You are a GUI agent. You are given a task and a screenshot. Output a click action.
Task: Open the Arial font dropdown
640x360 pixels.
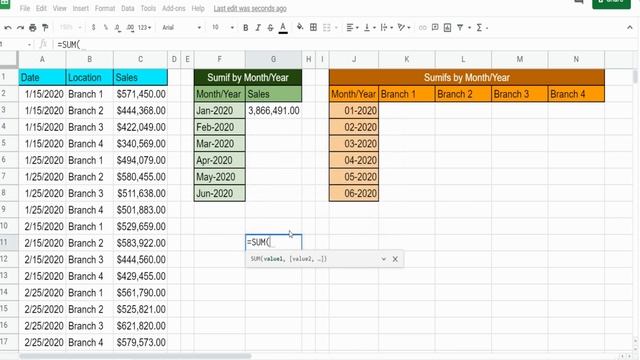(x=181, y=27)
